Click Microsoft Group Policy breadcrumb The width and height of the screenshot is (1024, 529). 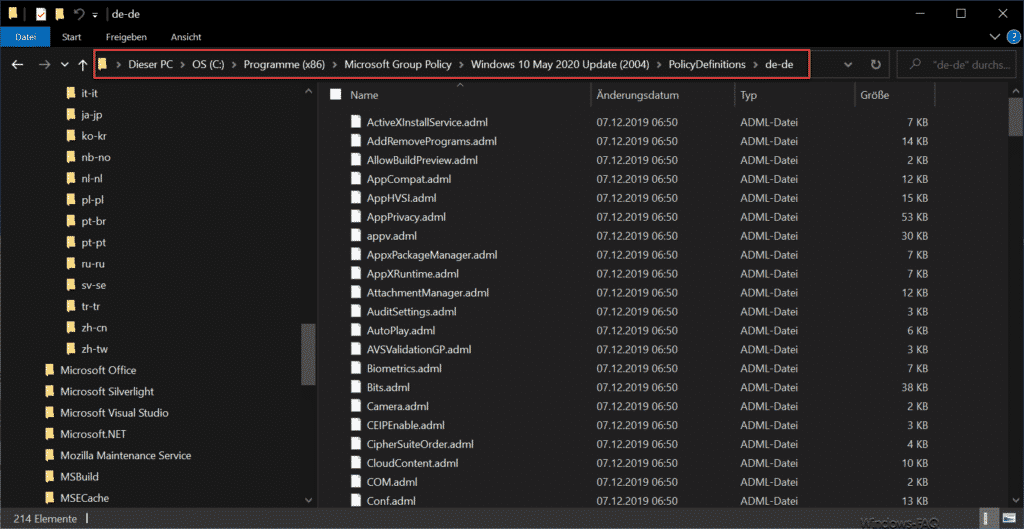click(398, 65)
